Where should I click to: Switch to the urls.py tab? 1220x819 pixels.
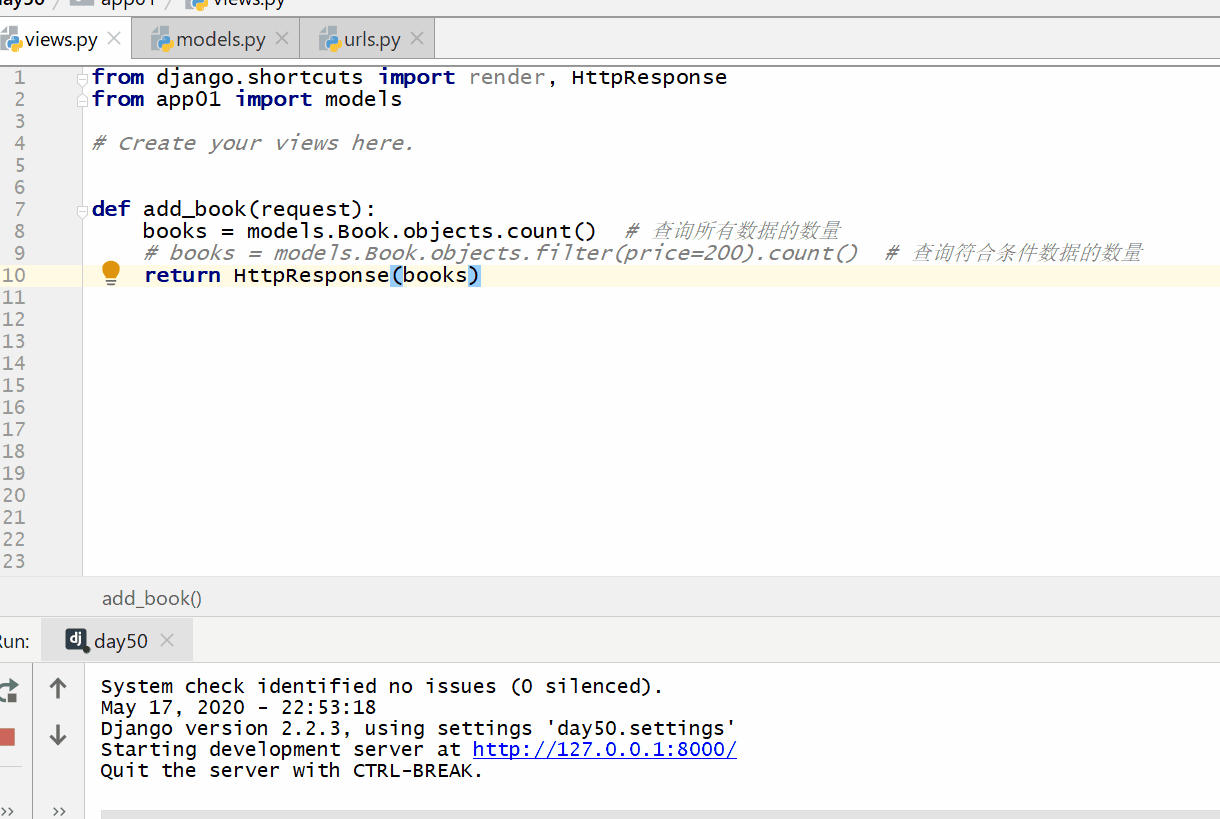pyautogui.click(x=372, y=40)
